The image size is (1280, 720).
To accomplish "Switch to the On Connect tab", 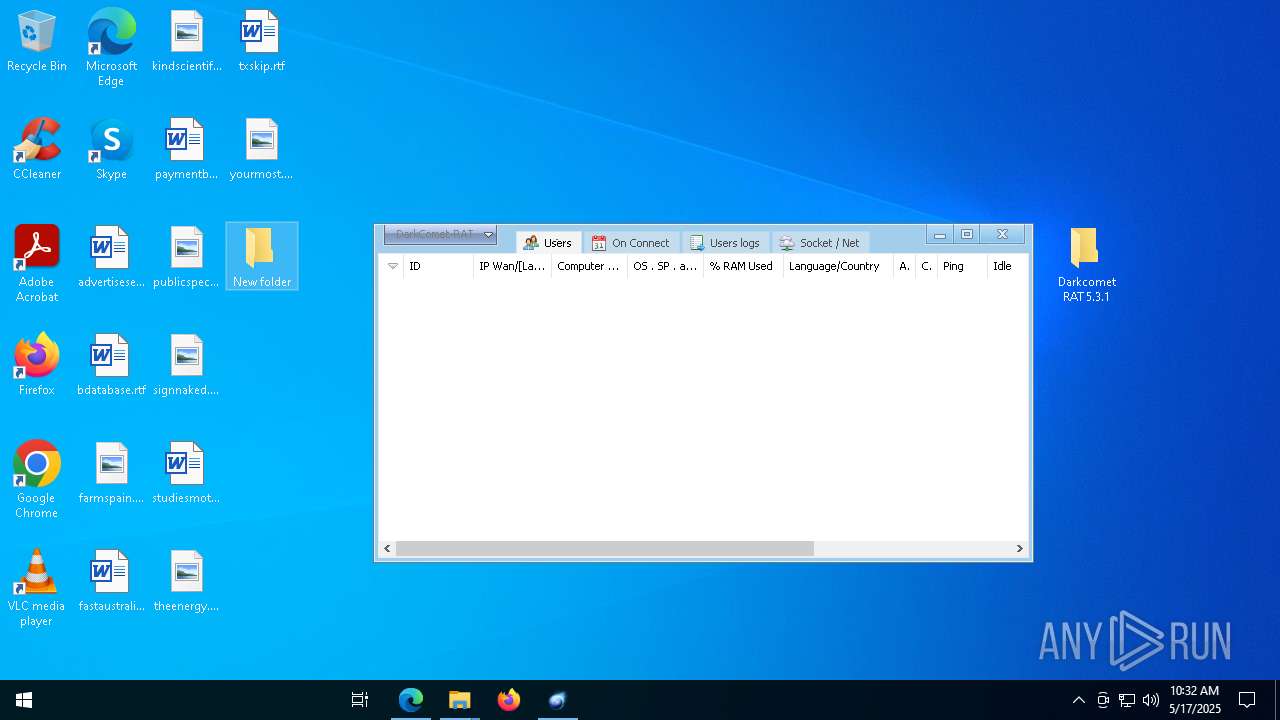I will coord(631,243).
